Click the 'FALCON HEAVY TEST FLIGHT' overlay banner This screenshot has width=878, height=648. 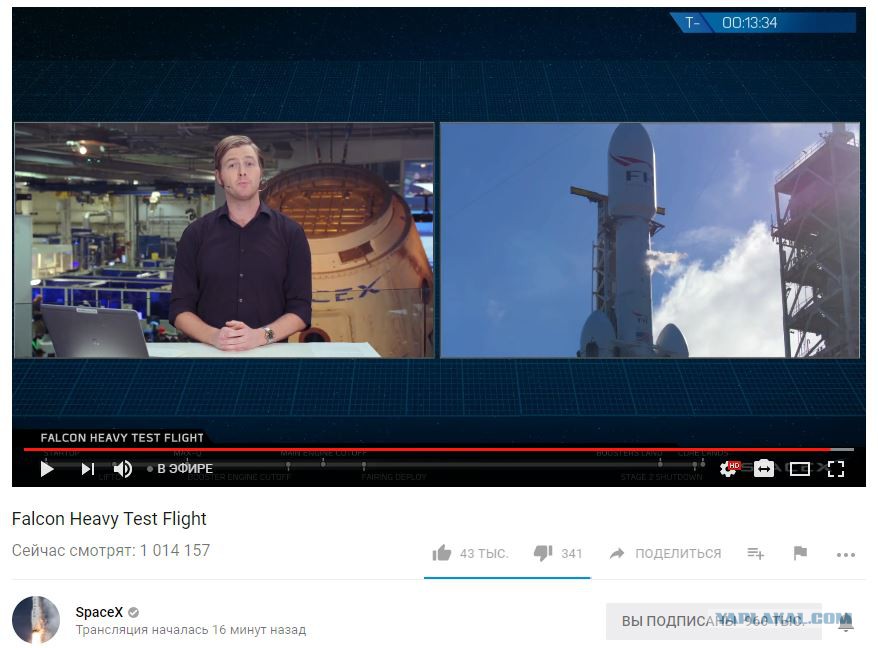point(122,437)
